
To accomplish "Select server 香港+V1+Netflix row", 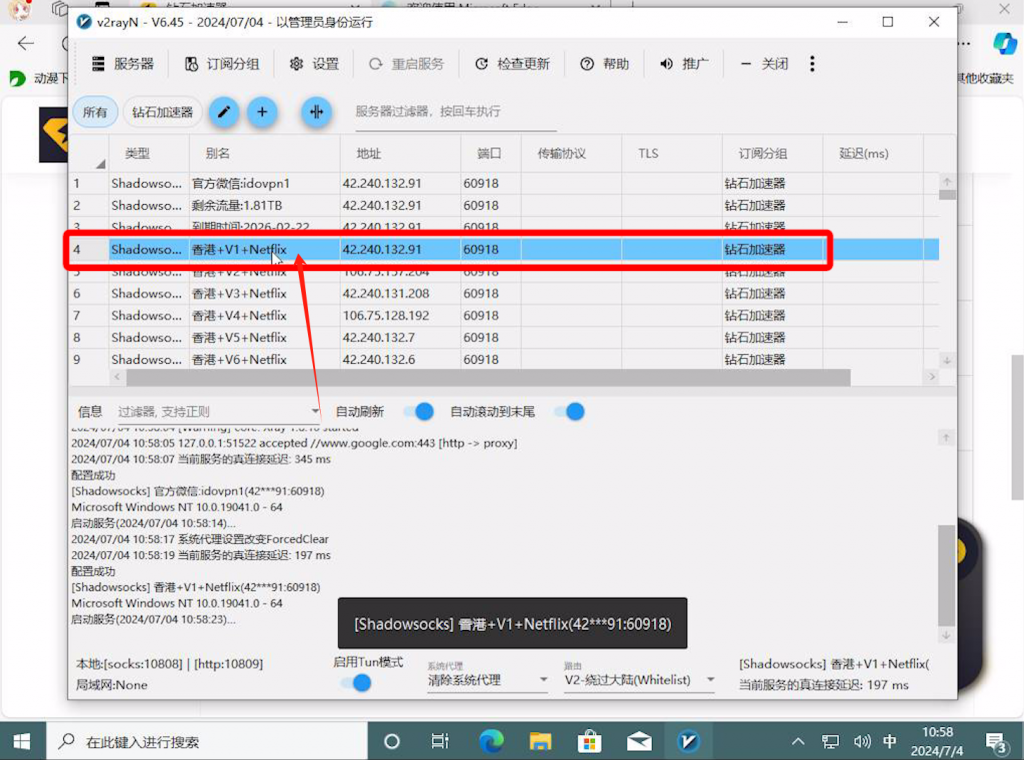I will 503,249.
